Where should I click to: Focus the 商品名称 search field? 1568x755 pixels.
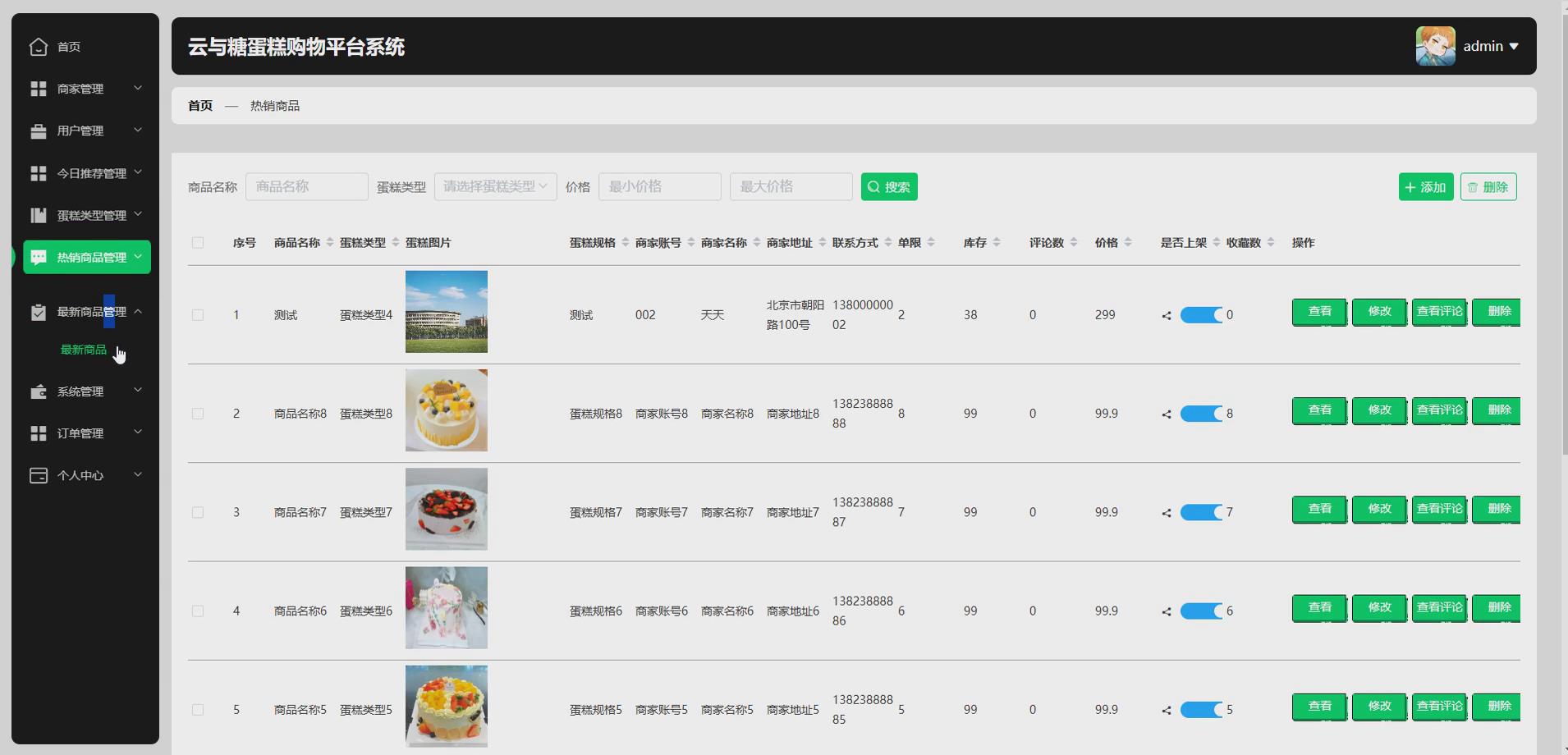(x=307, y=186)
